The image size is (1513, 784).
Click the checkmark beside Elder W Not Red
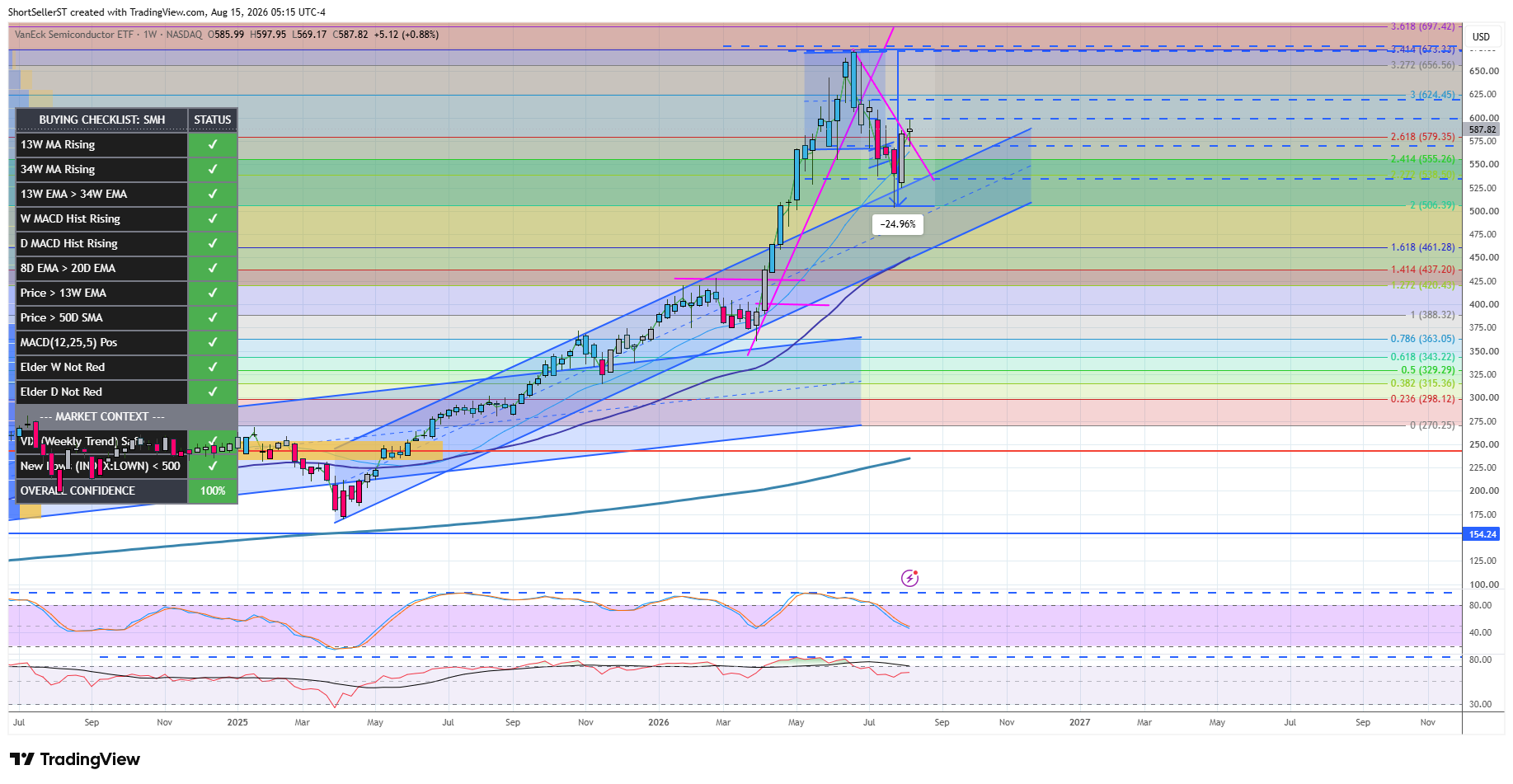(x=213, y=367)
